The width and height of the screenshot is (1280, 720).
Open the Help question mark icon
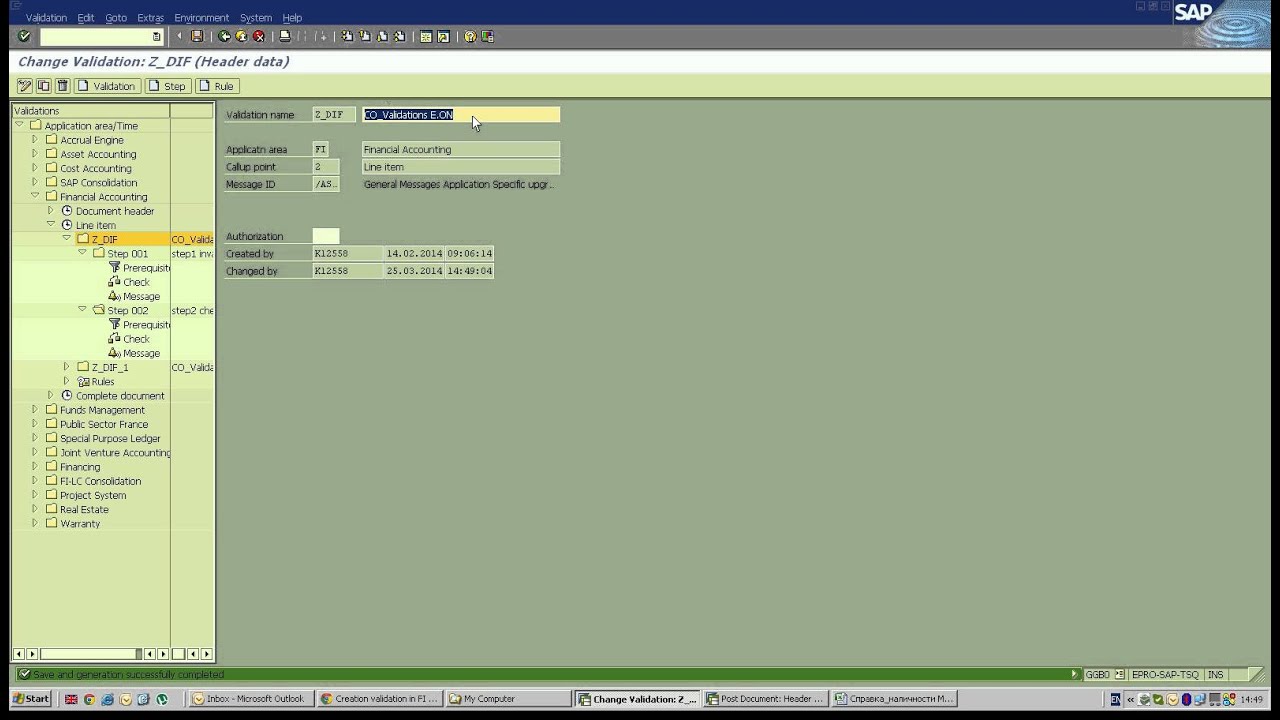click(470, 36)
